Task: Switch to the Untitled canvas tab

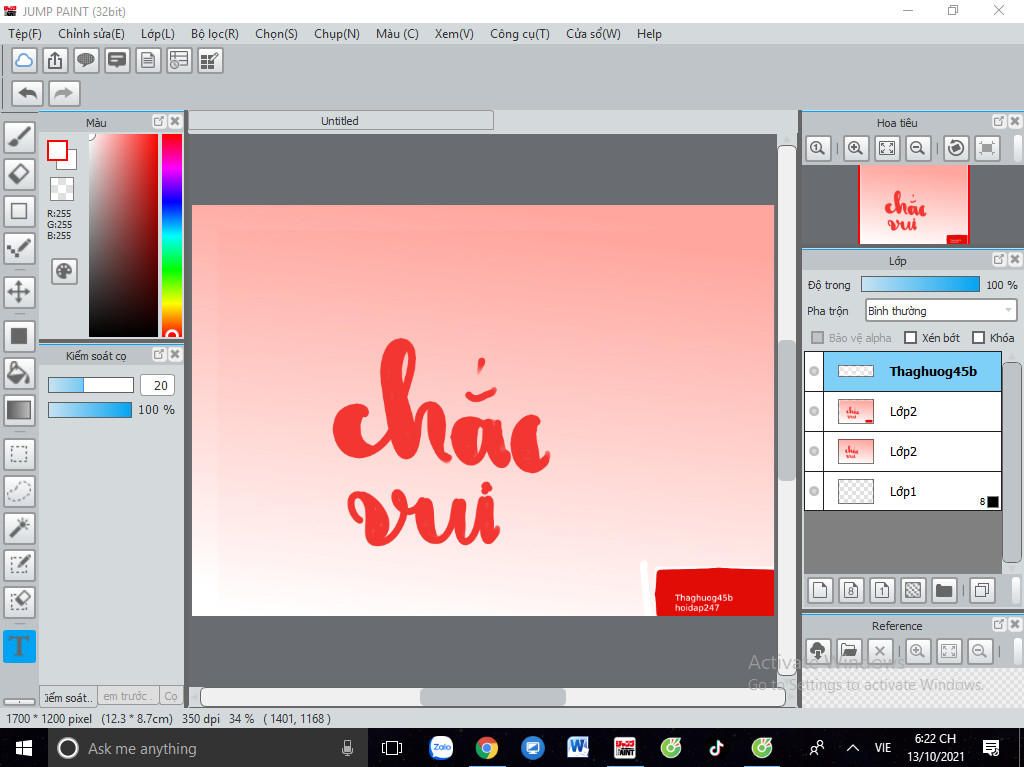Action: [339, 120]
